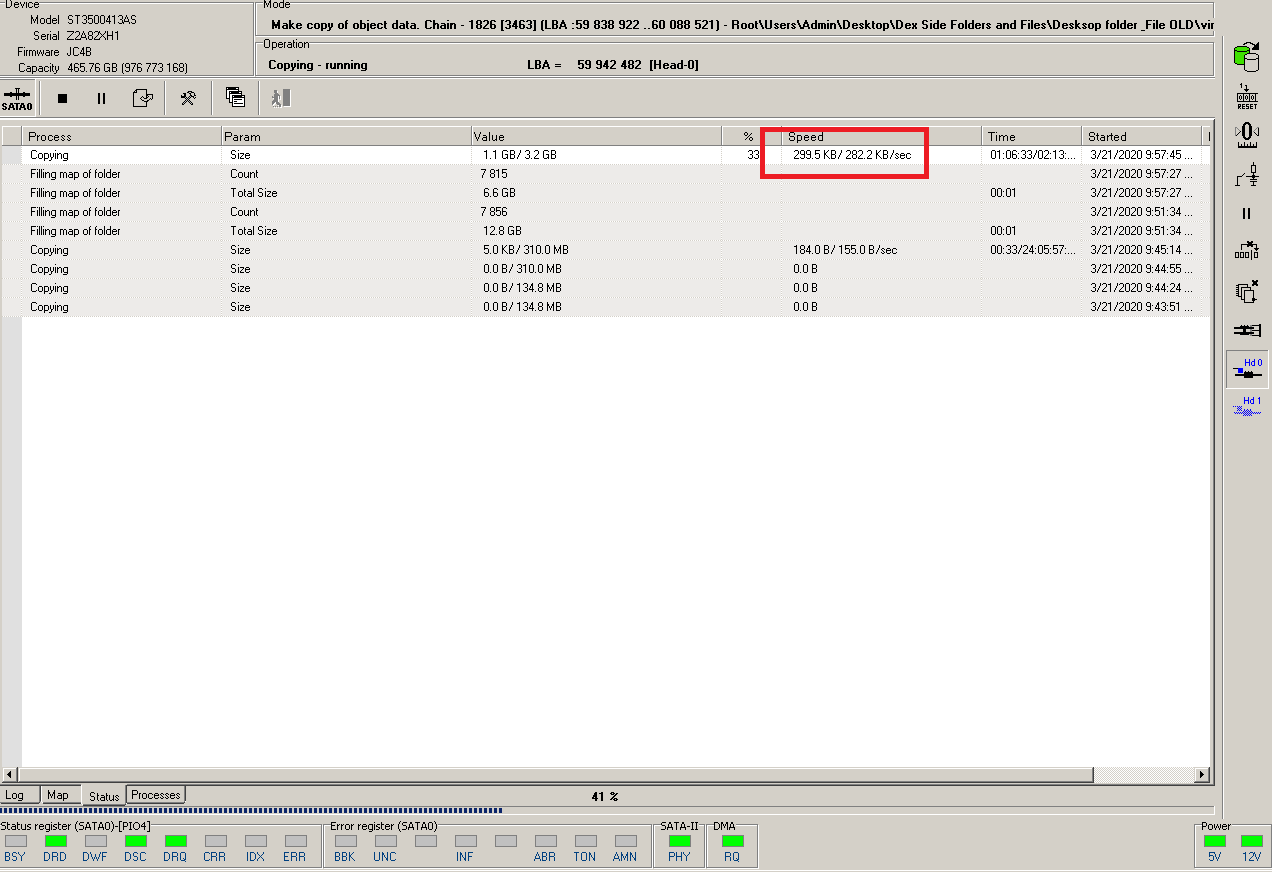
Task: Click the copy files with cross icon
Action: (1247, 291)
